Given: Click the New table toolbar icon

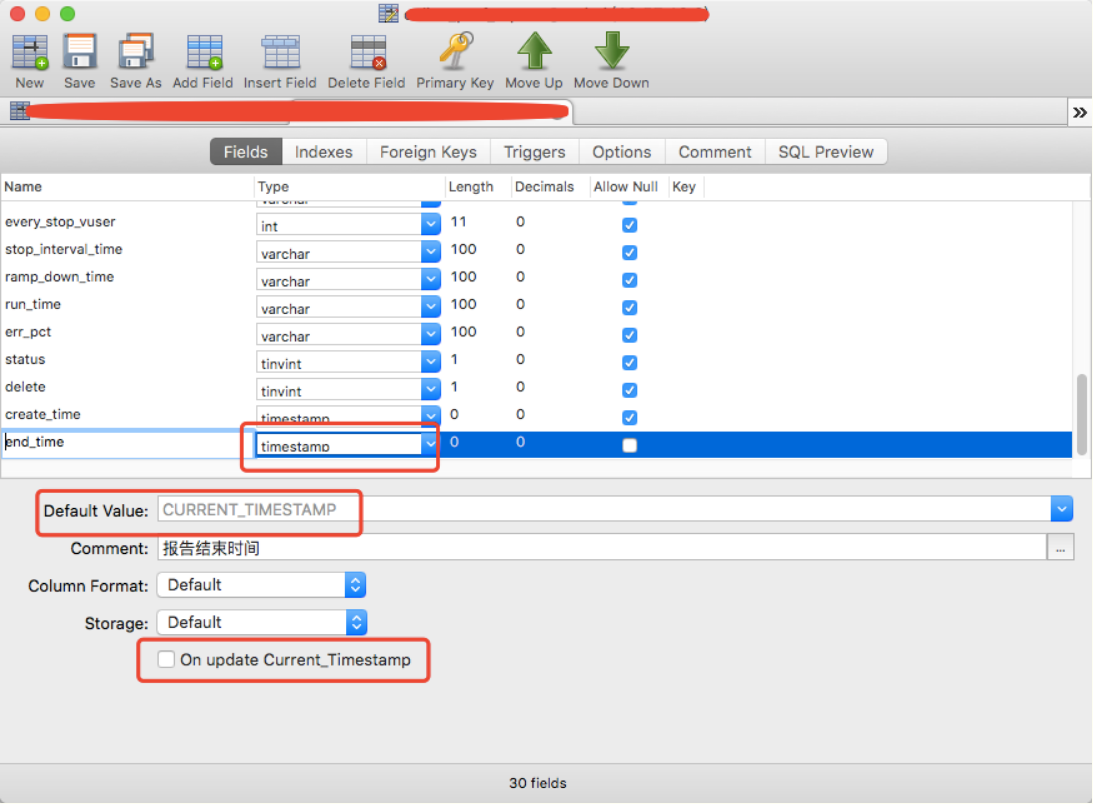Looking at the screenshot, I should (30, 52).
